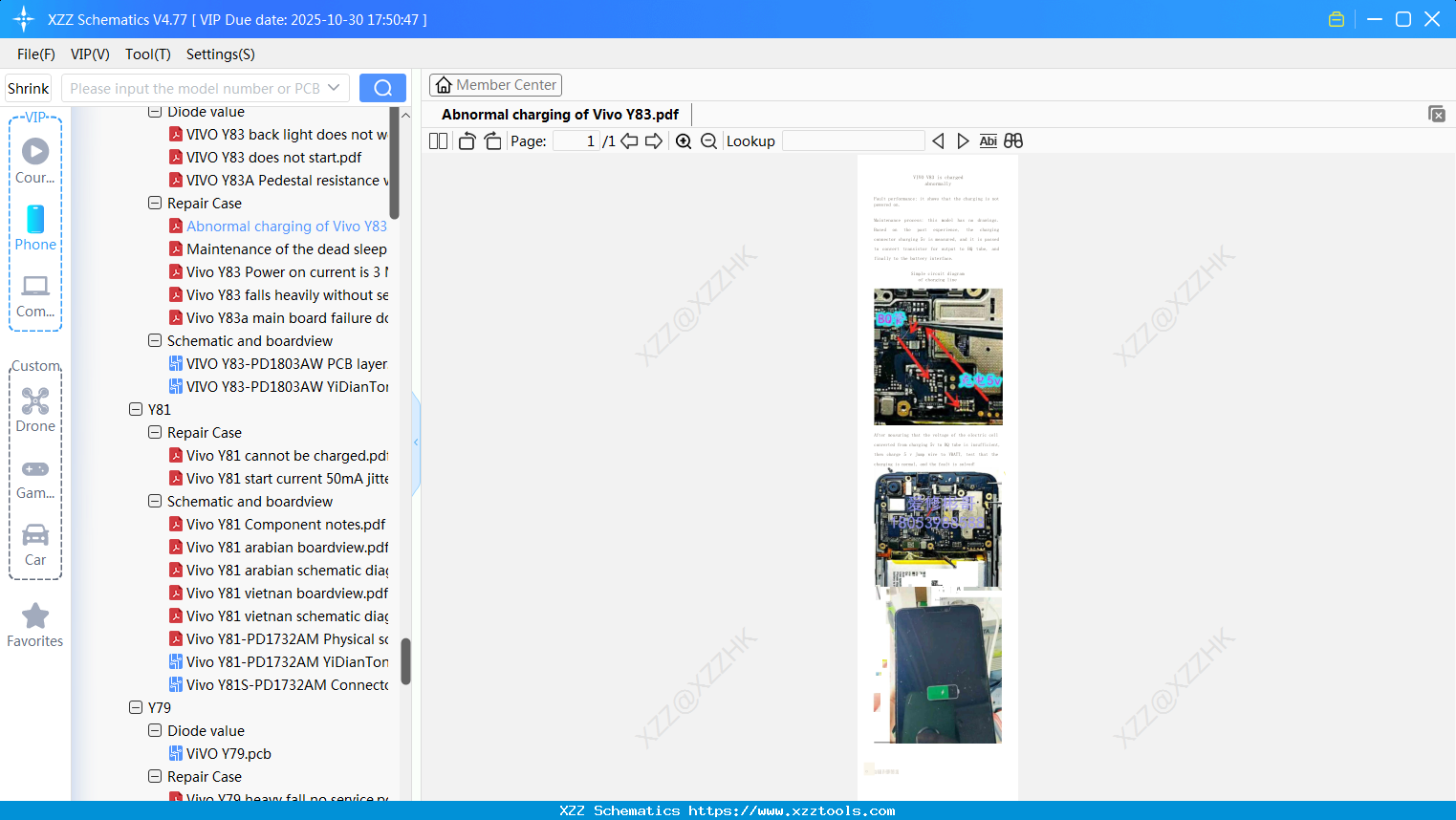Open Favorites in the sidebar
Image resolution: width=1456 pixels, height=820 pixels.
(x=35, y=625)
